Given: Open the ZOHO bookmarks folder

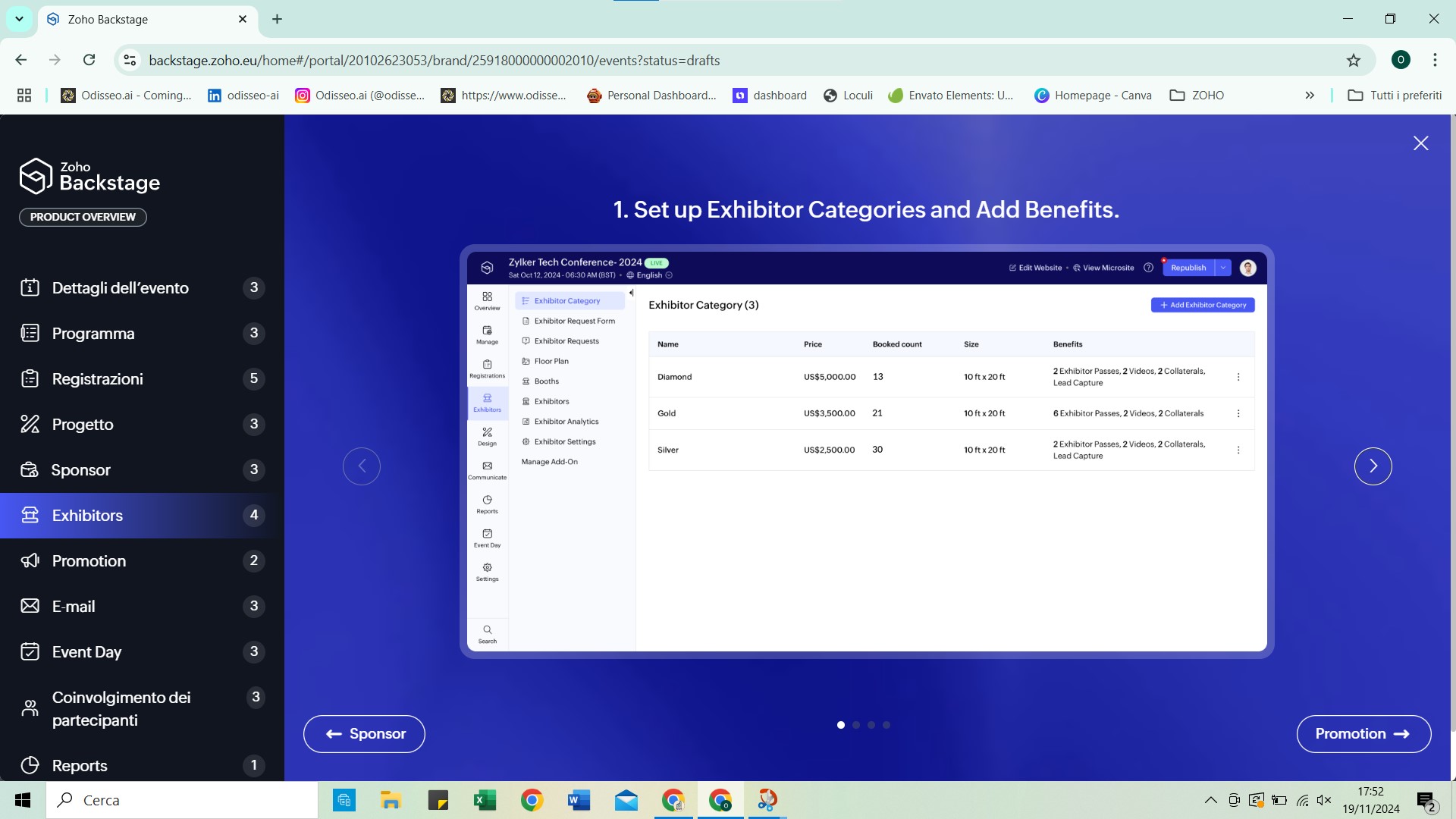Looking at the screenshot, I should pyautogui.click(x=1197, y=96).
